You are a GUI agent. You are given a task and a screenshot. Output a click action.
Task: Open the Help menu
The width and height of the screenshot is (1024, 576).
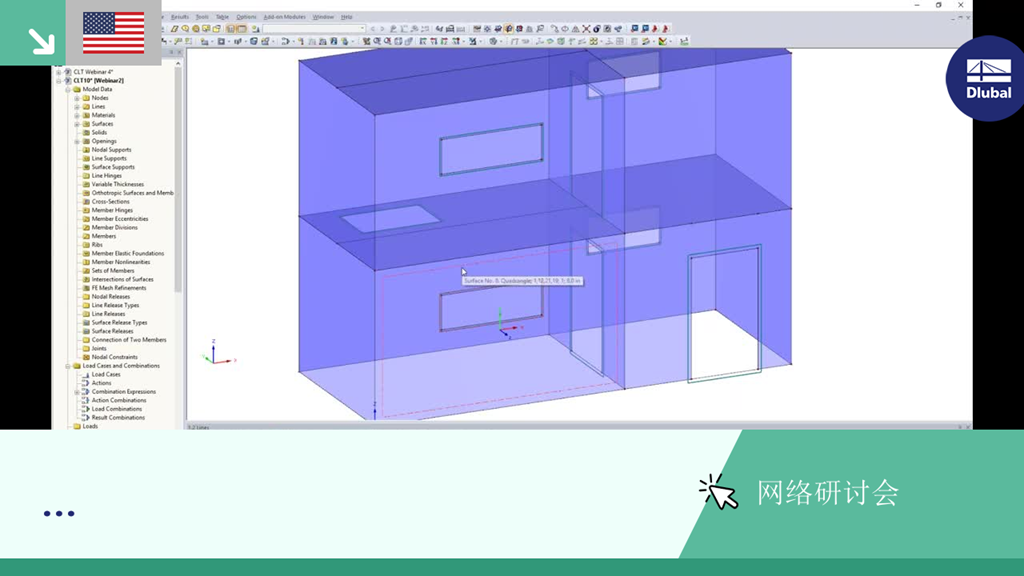click(347, 17)
